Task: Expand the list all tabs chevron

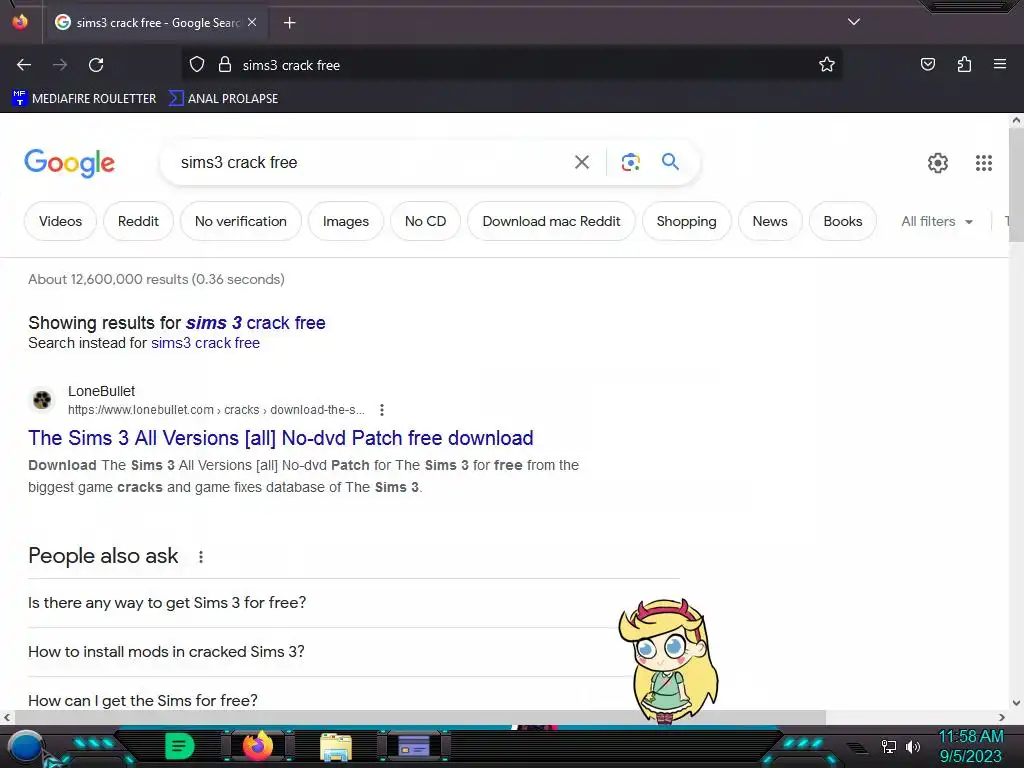Action: pos(854,22)
